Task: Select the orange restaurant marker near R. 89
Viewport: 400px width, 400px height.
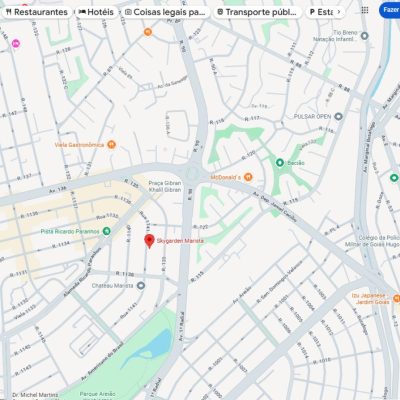Action: click(148, 32)
